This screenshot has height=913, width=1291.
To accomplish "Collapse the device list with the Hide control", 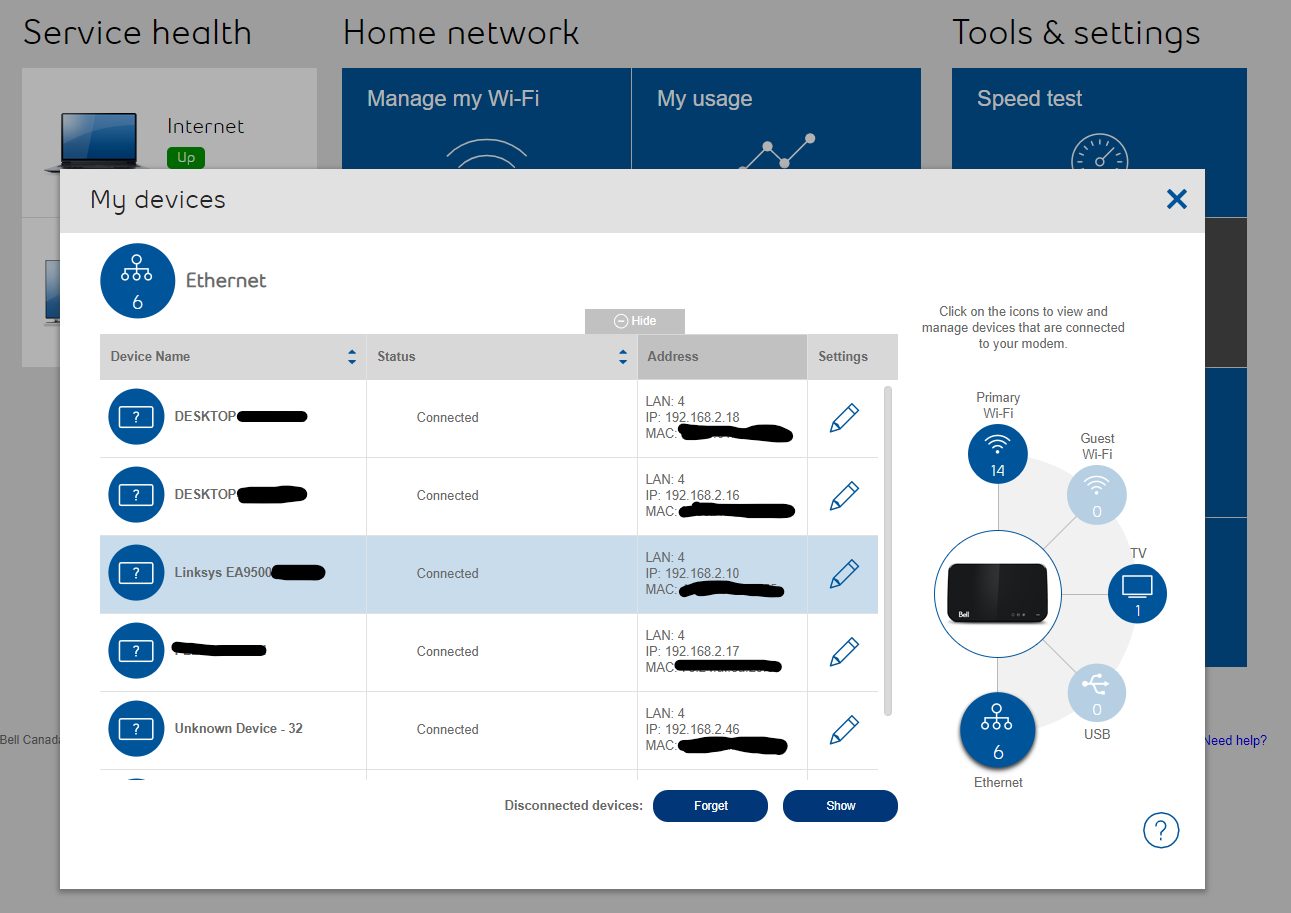I will tap(635, 320).
